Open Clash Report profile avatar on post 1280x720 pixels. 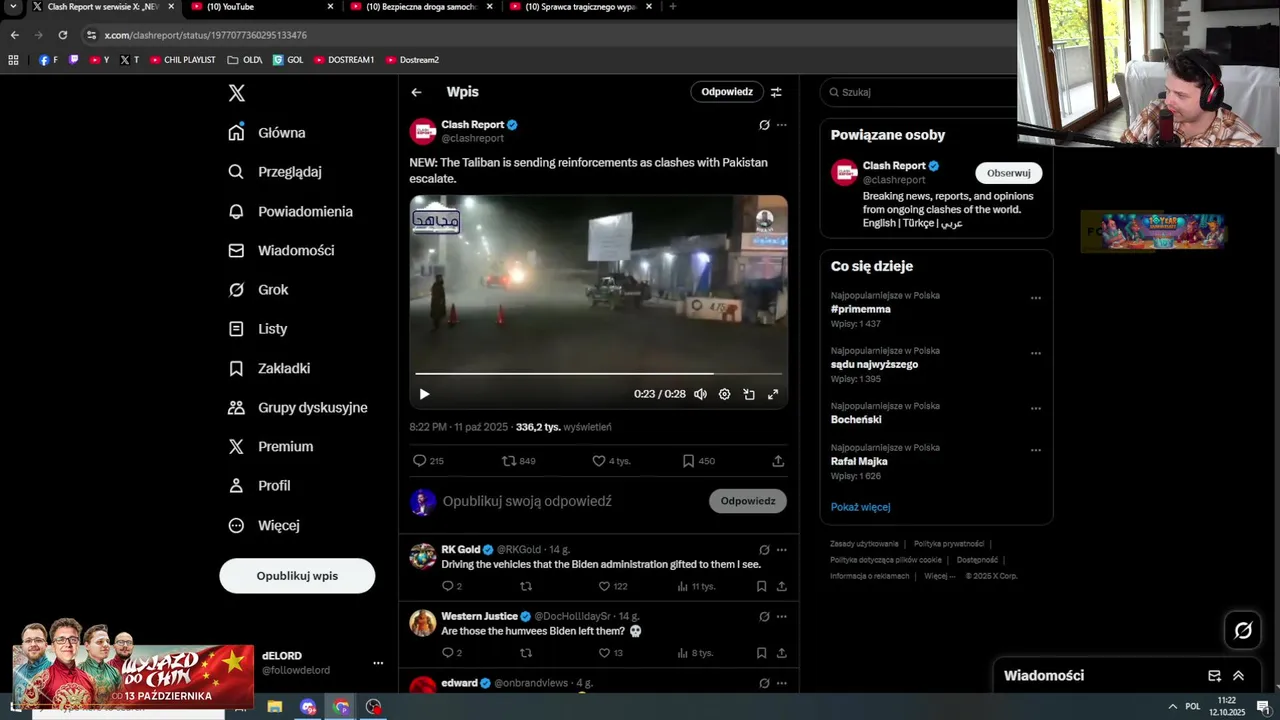click(423, 131)
